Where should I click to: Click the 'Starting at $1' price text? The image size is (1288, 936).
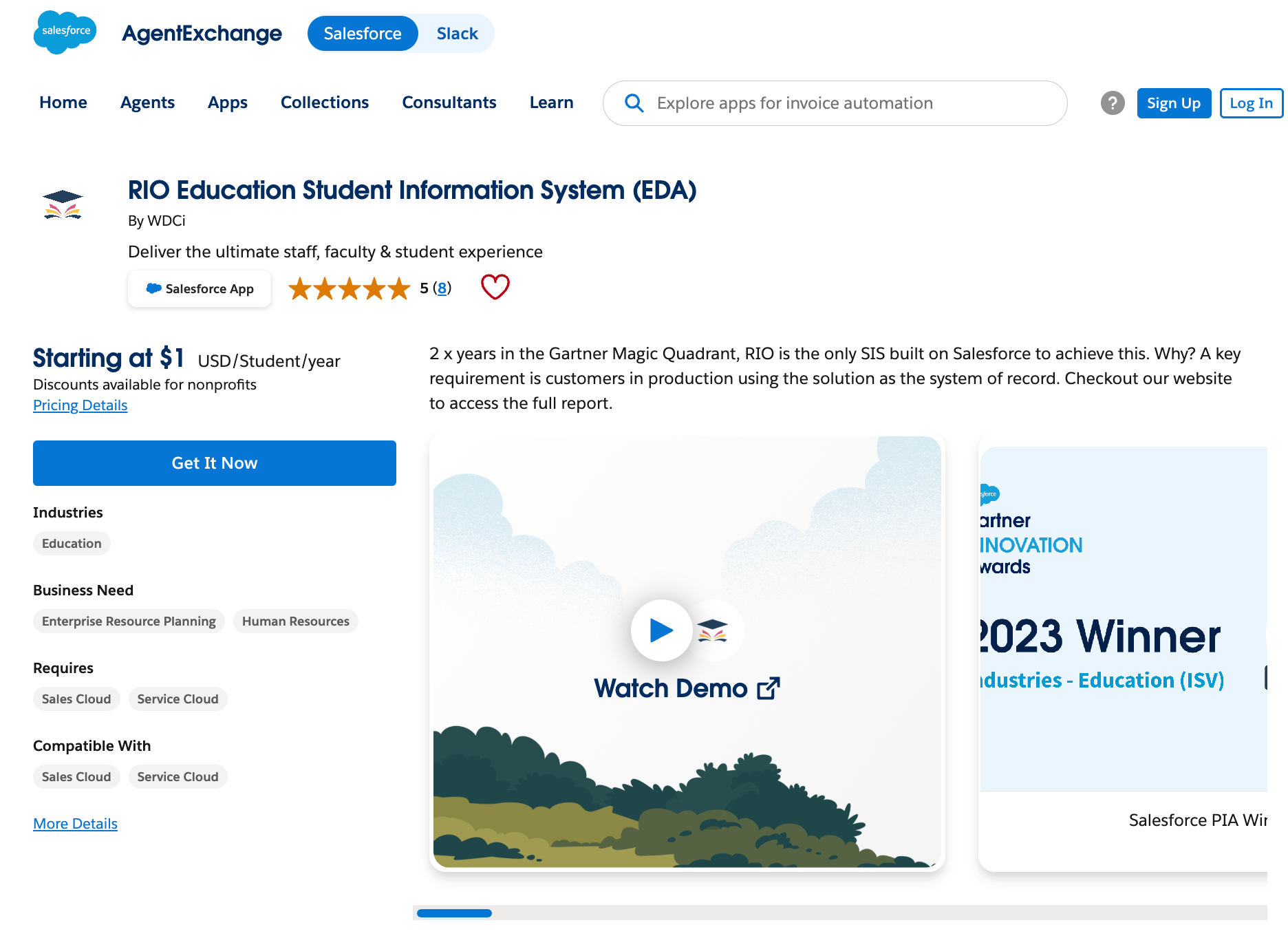(x=109, y=358)
